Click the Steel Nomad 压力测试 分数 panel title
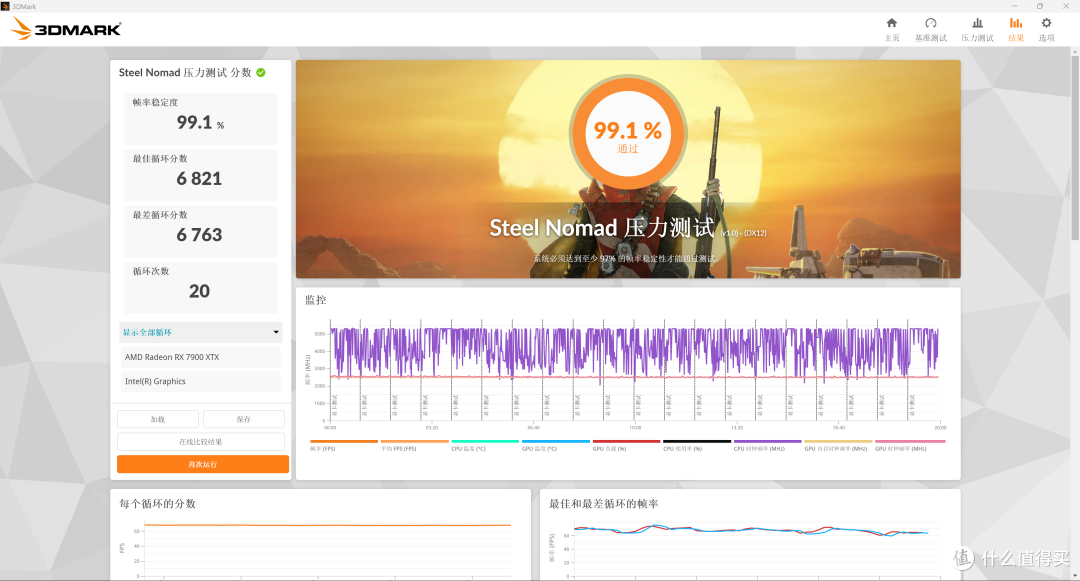Screen dimensions: 1080x581 pos(185,72)
